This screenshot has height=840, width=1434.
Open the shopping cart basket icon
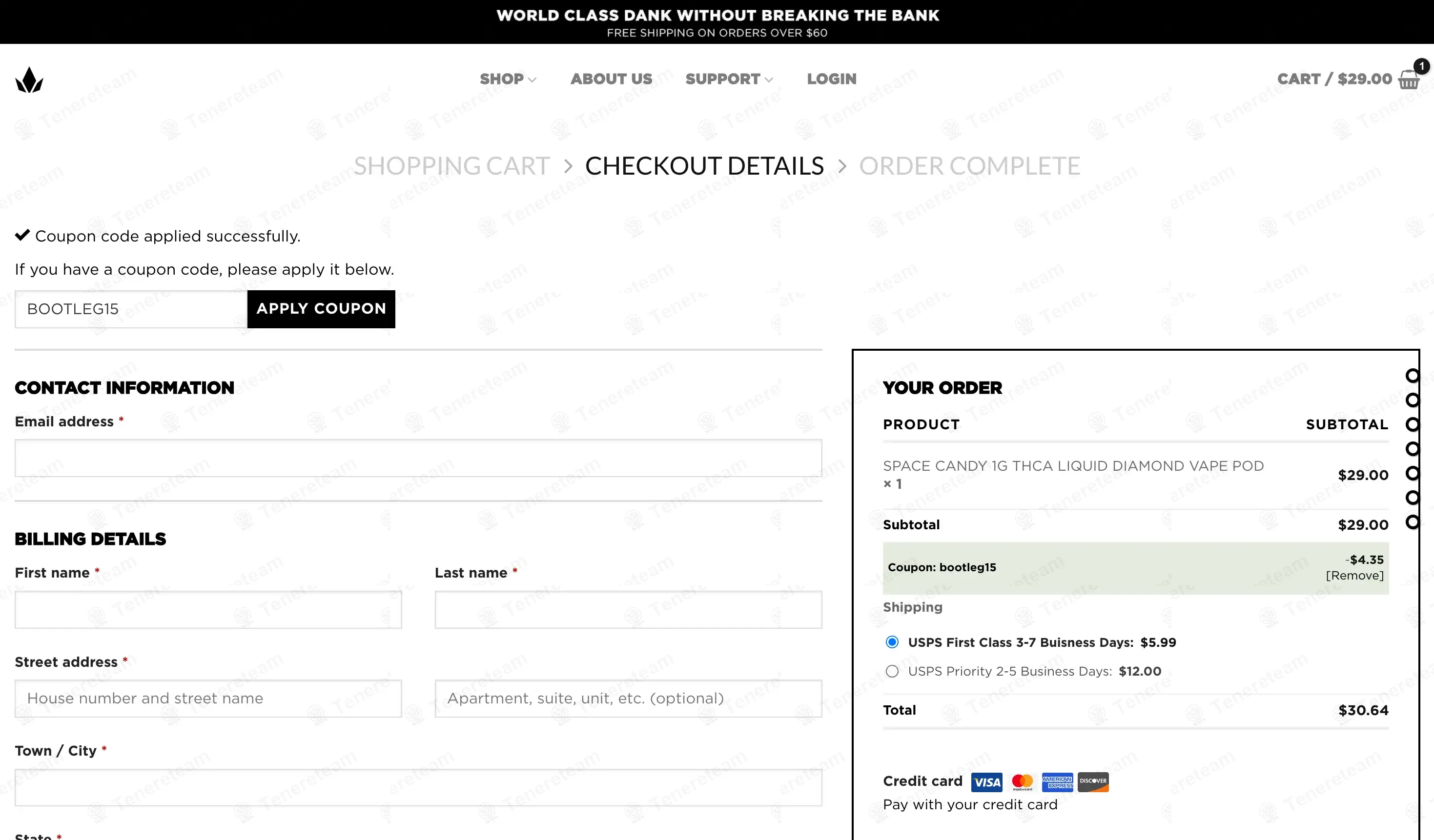coord(1410,79)
